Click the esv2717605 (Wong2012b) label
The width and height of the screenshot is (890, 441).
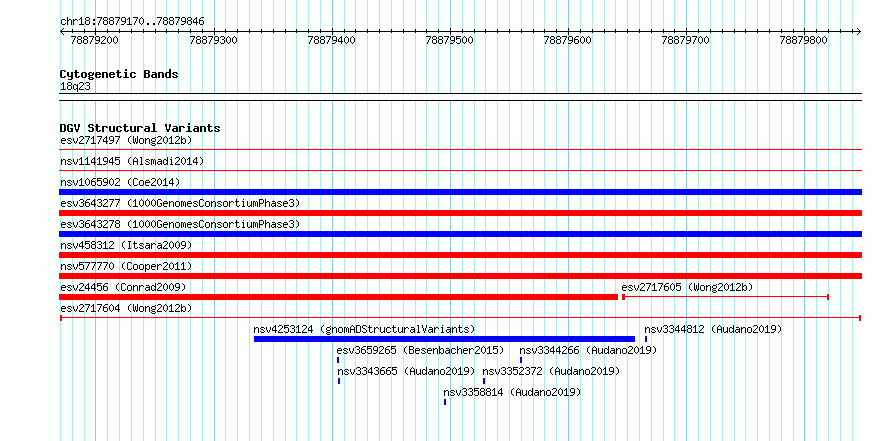point(687,287)
